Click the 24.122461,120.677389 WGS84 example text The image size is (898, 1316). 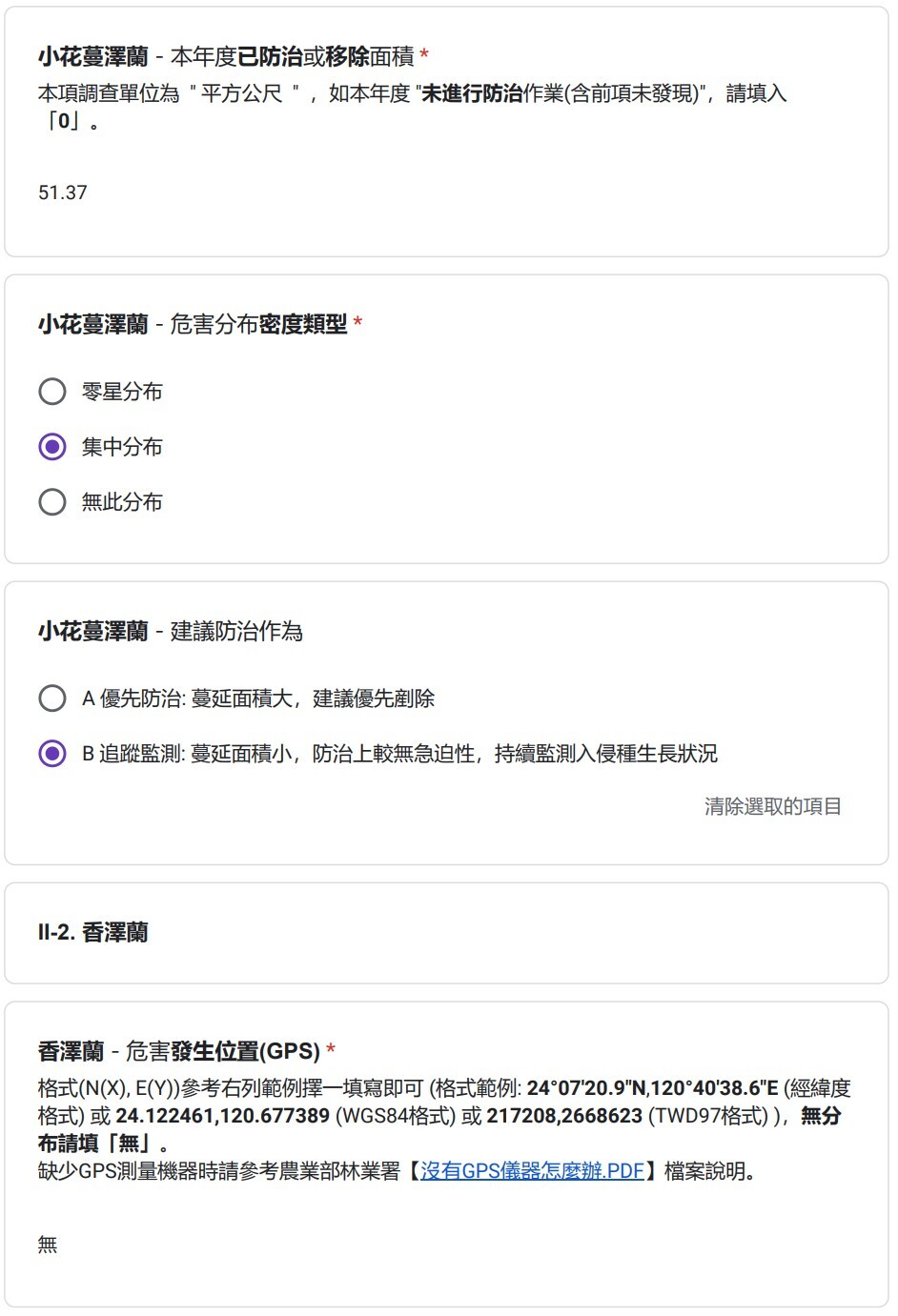222,1116
